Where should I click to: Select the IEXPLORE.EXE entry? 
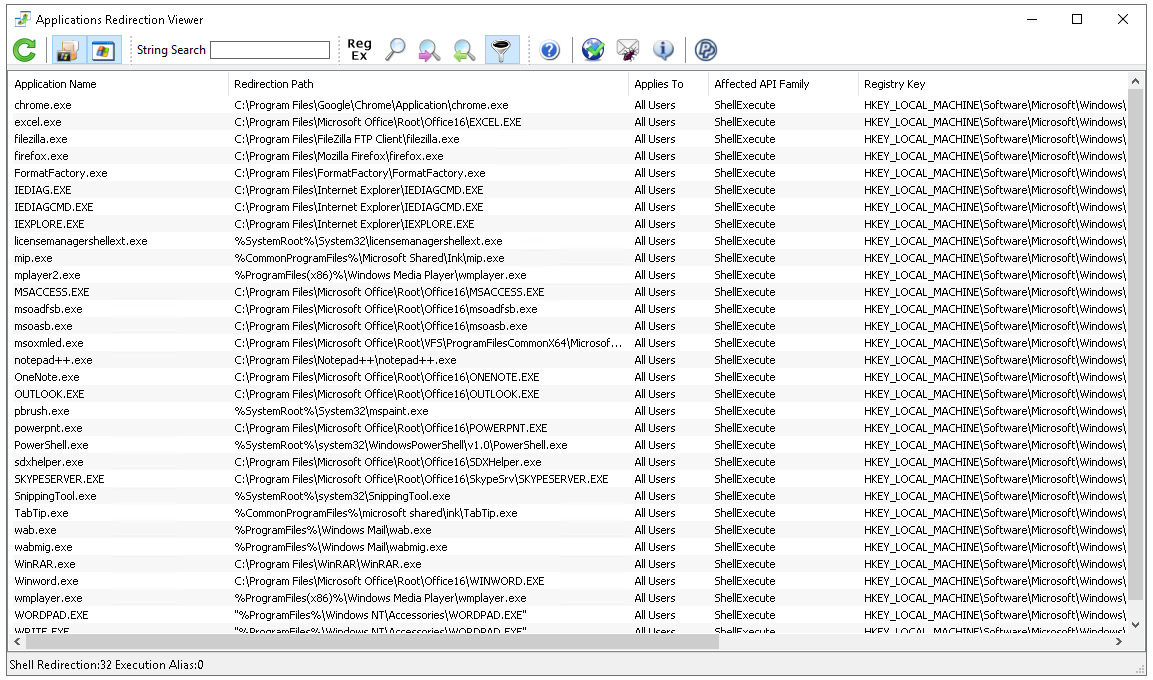(567, 224)
